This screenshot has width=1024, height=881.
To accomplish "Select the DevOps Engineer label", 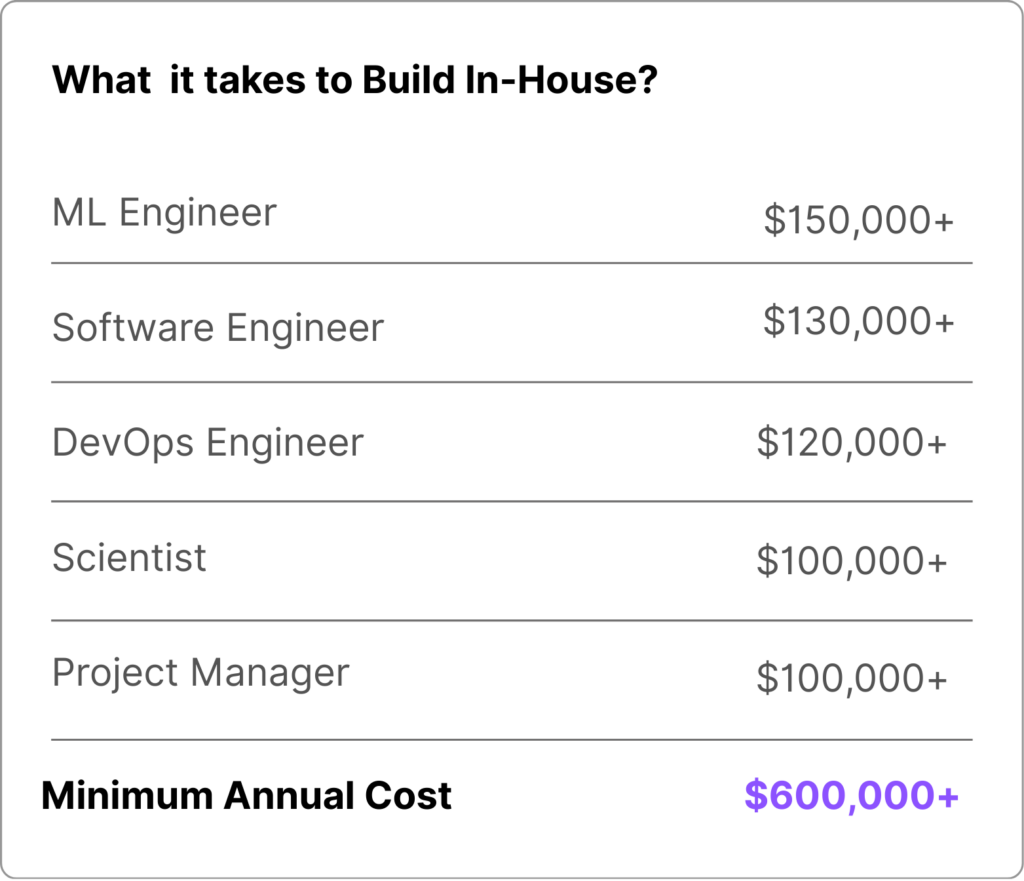I will (207, 442).
